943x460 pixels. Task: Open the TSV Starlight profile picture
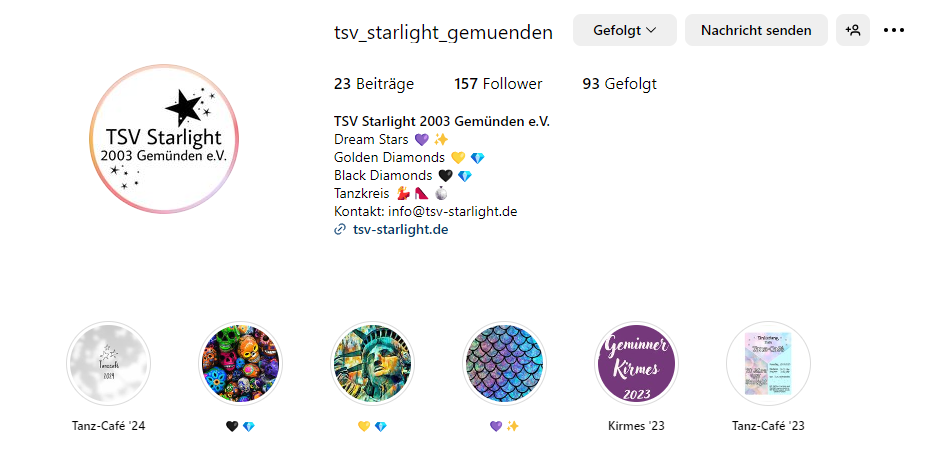[x=164, y=138]
